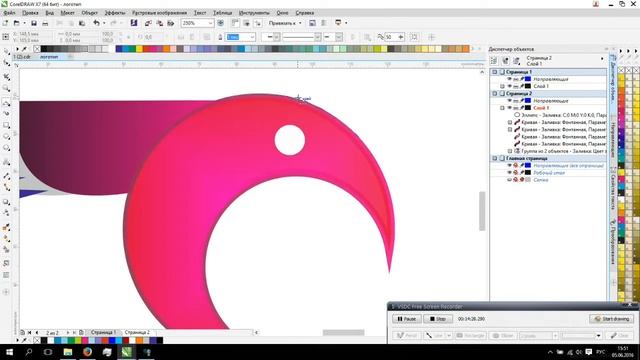Select the Shape tool in toolbox
This screenshot has width=640, height=360.
[6, 63]
